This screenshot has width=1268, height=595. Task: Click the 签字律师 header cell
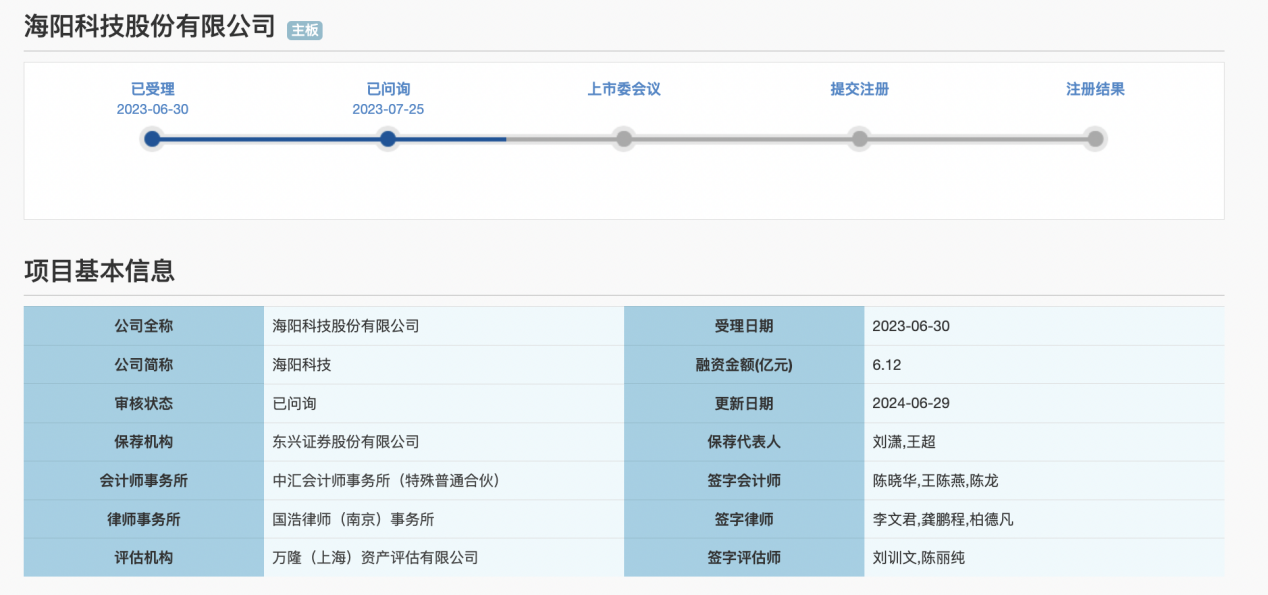(743, 519)
